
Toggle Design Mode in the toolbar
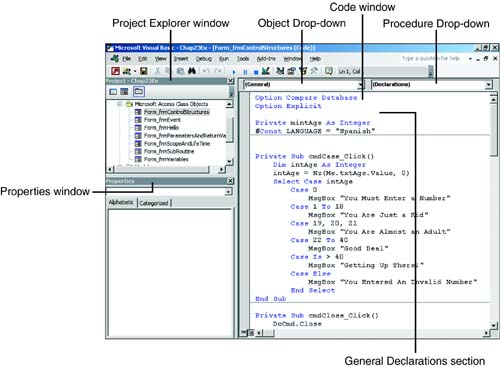pyautogui.click(x=266, y=71)
